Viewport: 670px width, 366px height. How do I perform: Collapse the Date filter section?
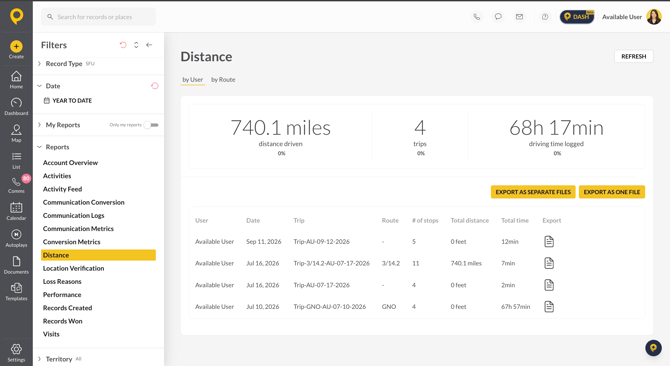pos(39,86)
